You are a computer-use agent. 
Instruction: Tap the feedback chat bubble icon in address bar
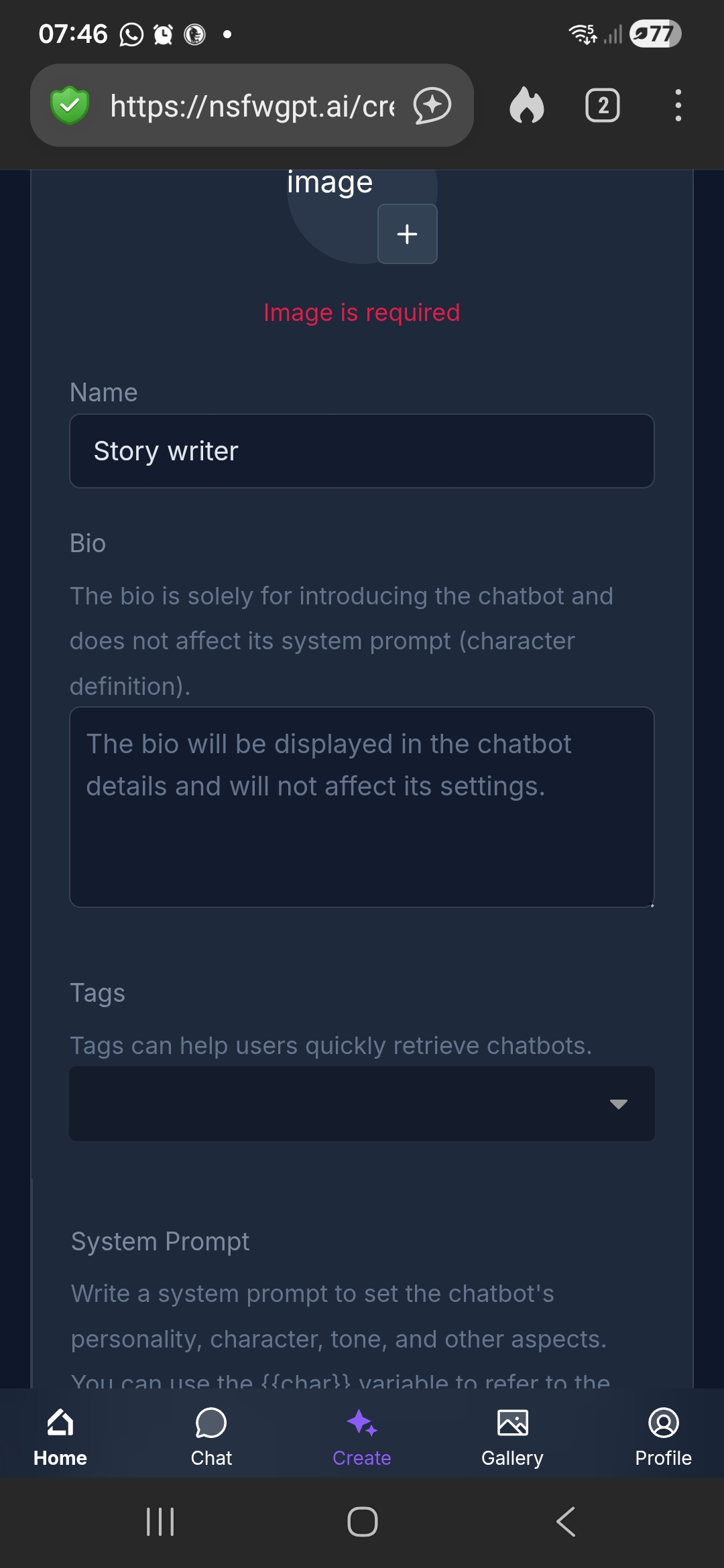click(x=431, y=105)
